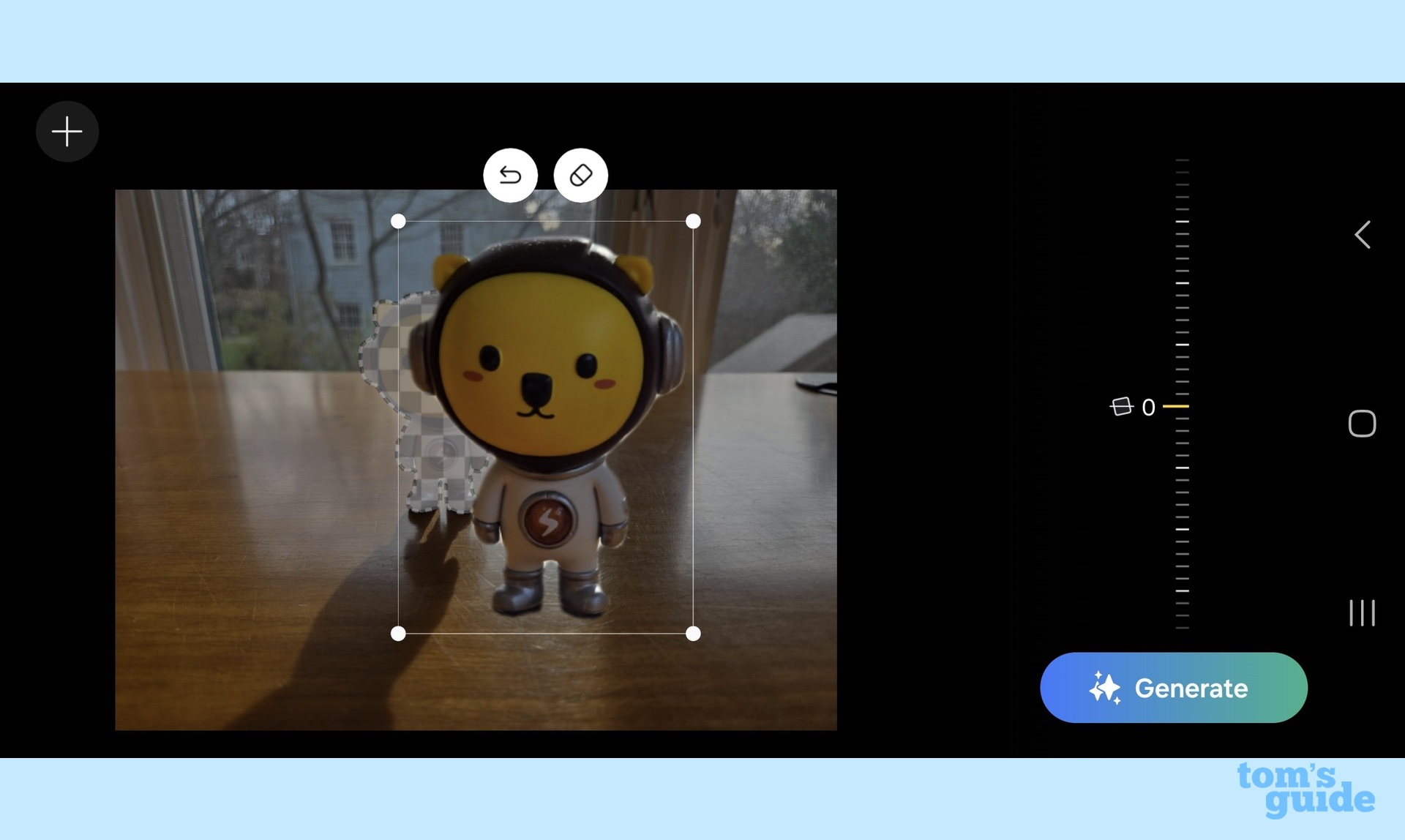Viewport: 1405px width, 840px height.
Task: Click the yellow rotation slider marker
Action: point(1176,406)
